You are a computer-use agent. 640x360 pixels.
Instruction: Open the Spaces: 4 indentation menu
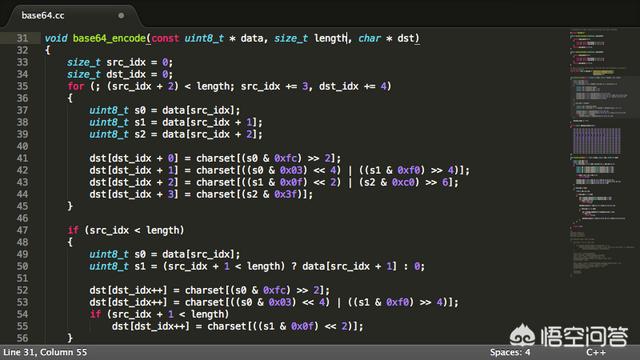510,352
